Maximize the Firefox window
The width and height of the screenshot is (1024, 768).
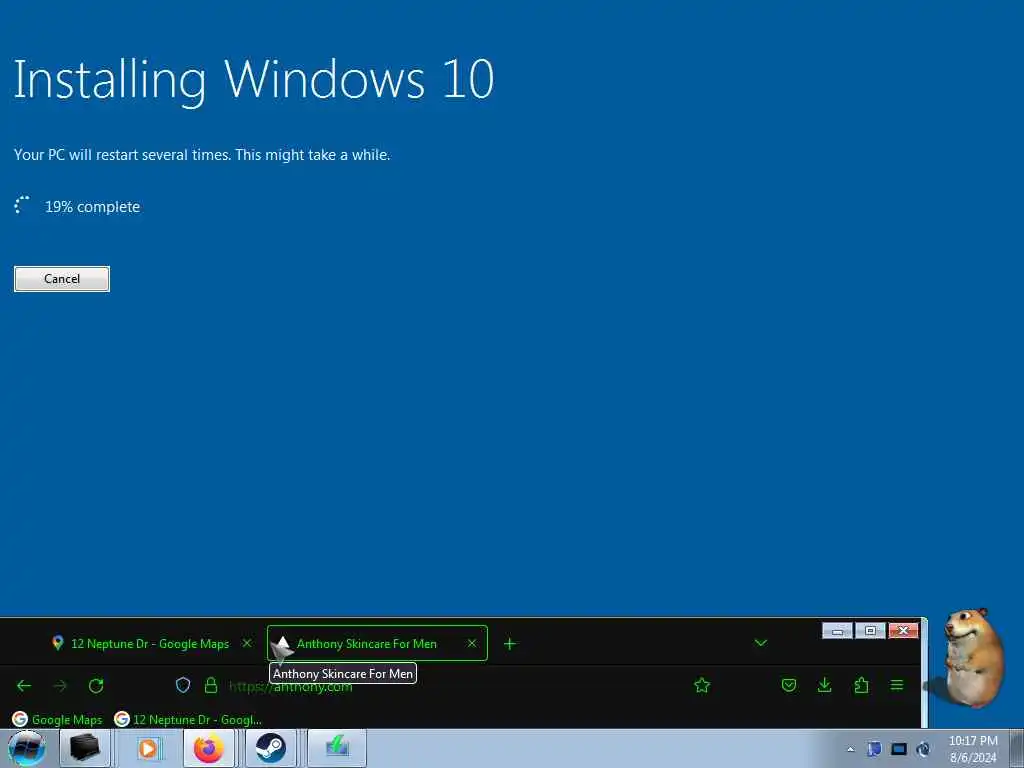[870, 631]
